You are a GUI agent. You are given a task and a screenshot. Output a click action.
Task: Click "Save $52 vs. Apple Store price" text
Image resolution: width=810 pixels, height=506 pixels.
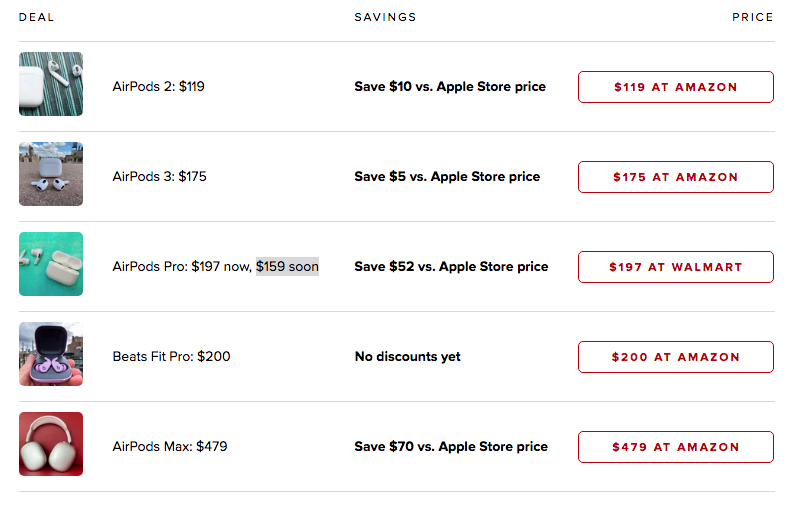[x=451, y=267]
